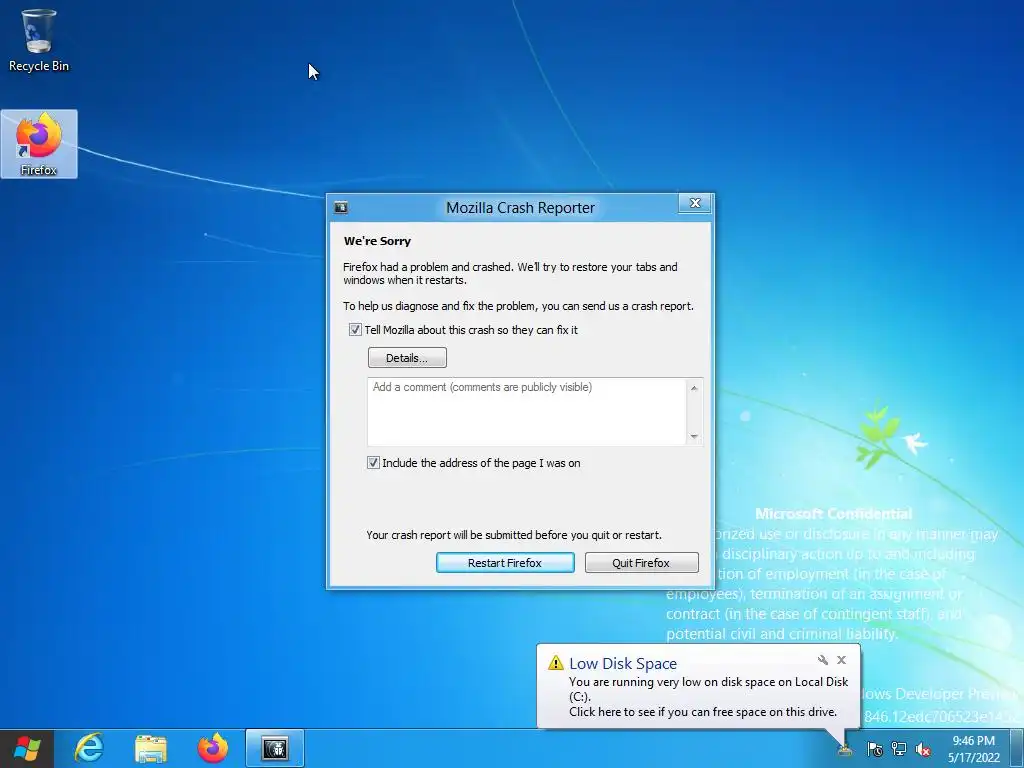The height and width of the screenshot is (768, 1024).
Task: Uncheck Tell Mozilla about this crash
Action: coord(355,330)
